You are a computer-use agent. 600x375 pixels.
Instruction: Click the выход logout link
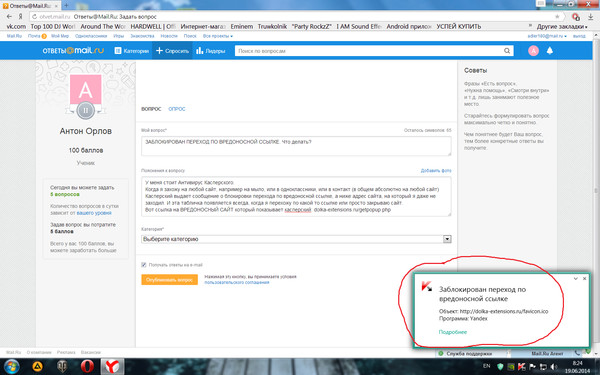coord(579,36)
